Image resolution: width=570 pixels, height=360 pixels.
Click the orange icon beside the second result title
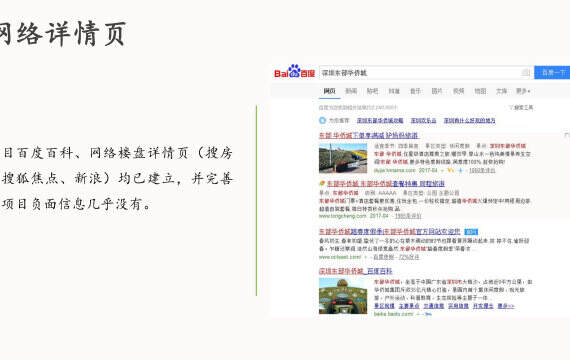322,184
